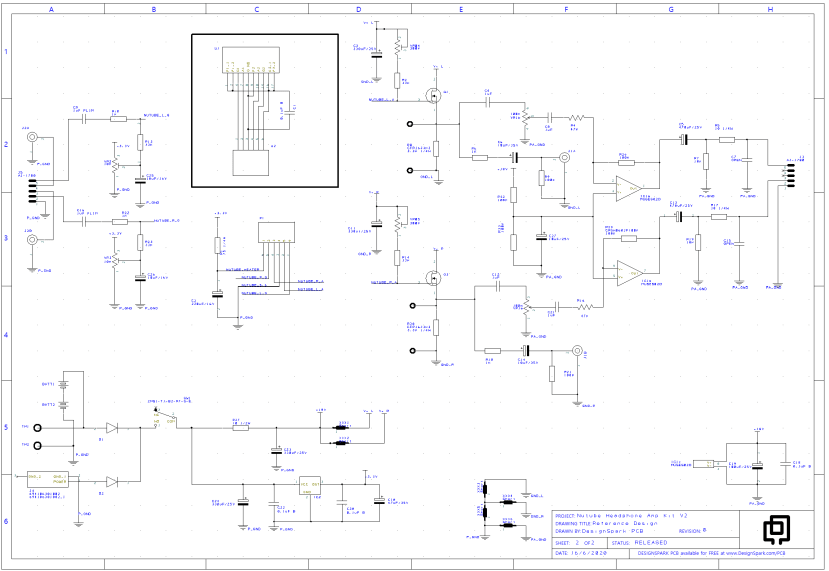Select diode D1 after the TH1 pad
Viewport: 829px width, 571px height.
click(x=112, y=428)
